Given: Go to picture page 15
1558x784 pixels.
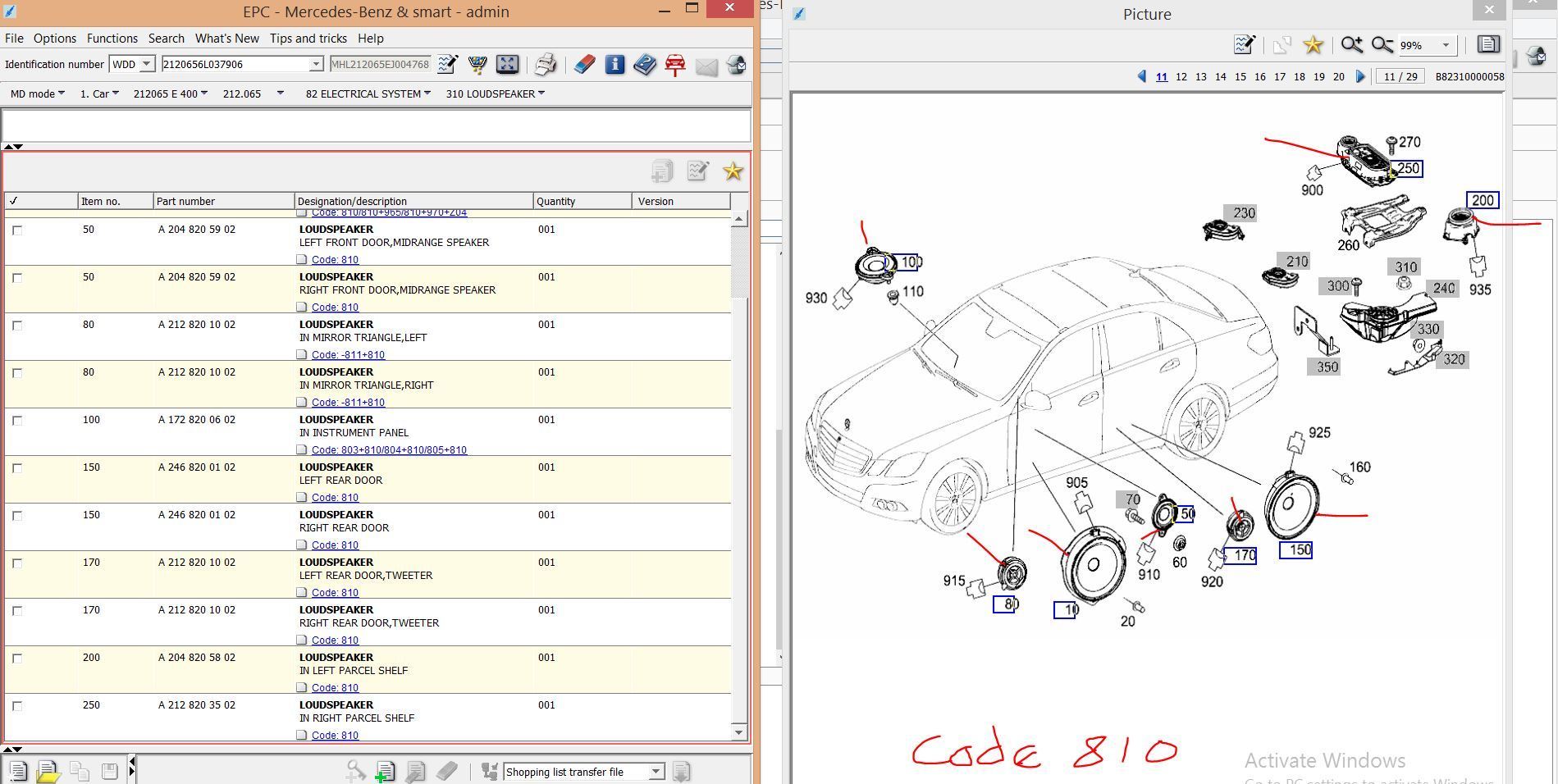Looking at the screenshot, I should tap(1240, 76).
